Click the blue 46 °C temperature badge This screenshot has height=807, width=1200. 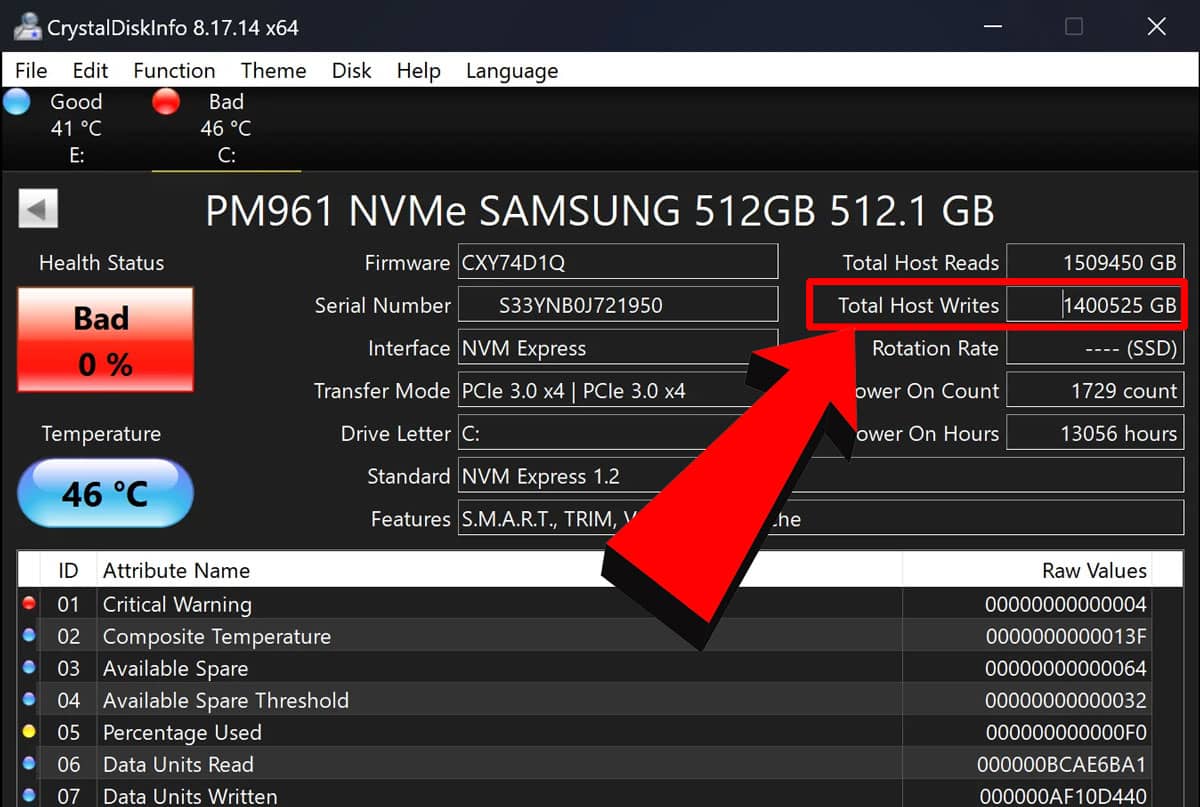point(104,492)
